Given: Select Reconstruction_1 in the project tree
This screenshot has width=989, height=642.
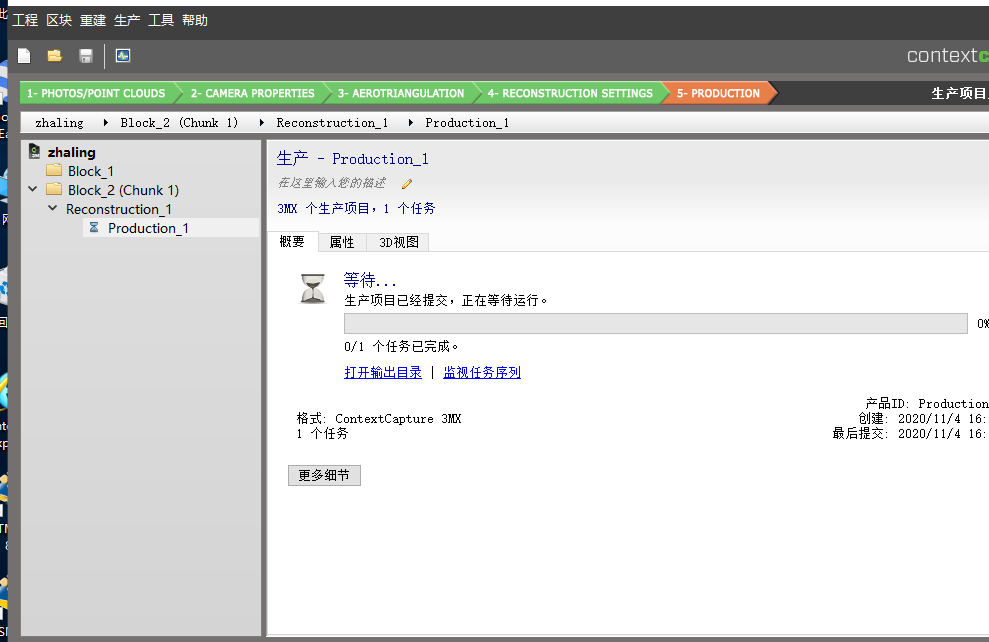Looking at the screenshot, I should pos(119,209).
